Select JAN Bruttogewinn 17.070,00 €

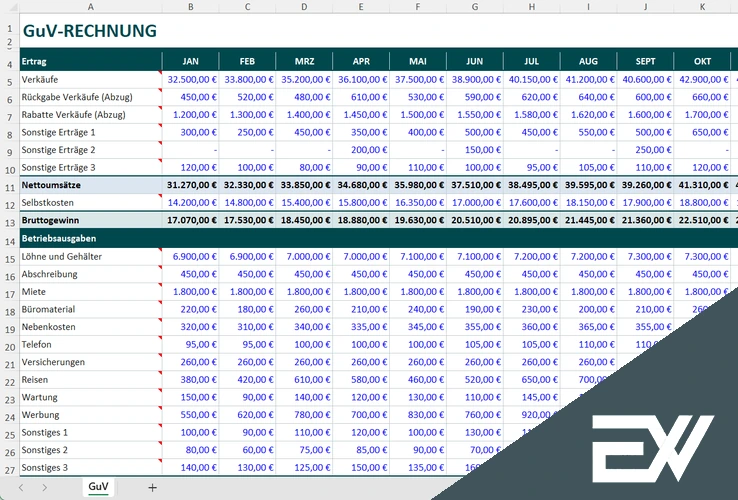191,220
